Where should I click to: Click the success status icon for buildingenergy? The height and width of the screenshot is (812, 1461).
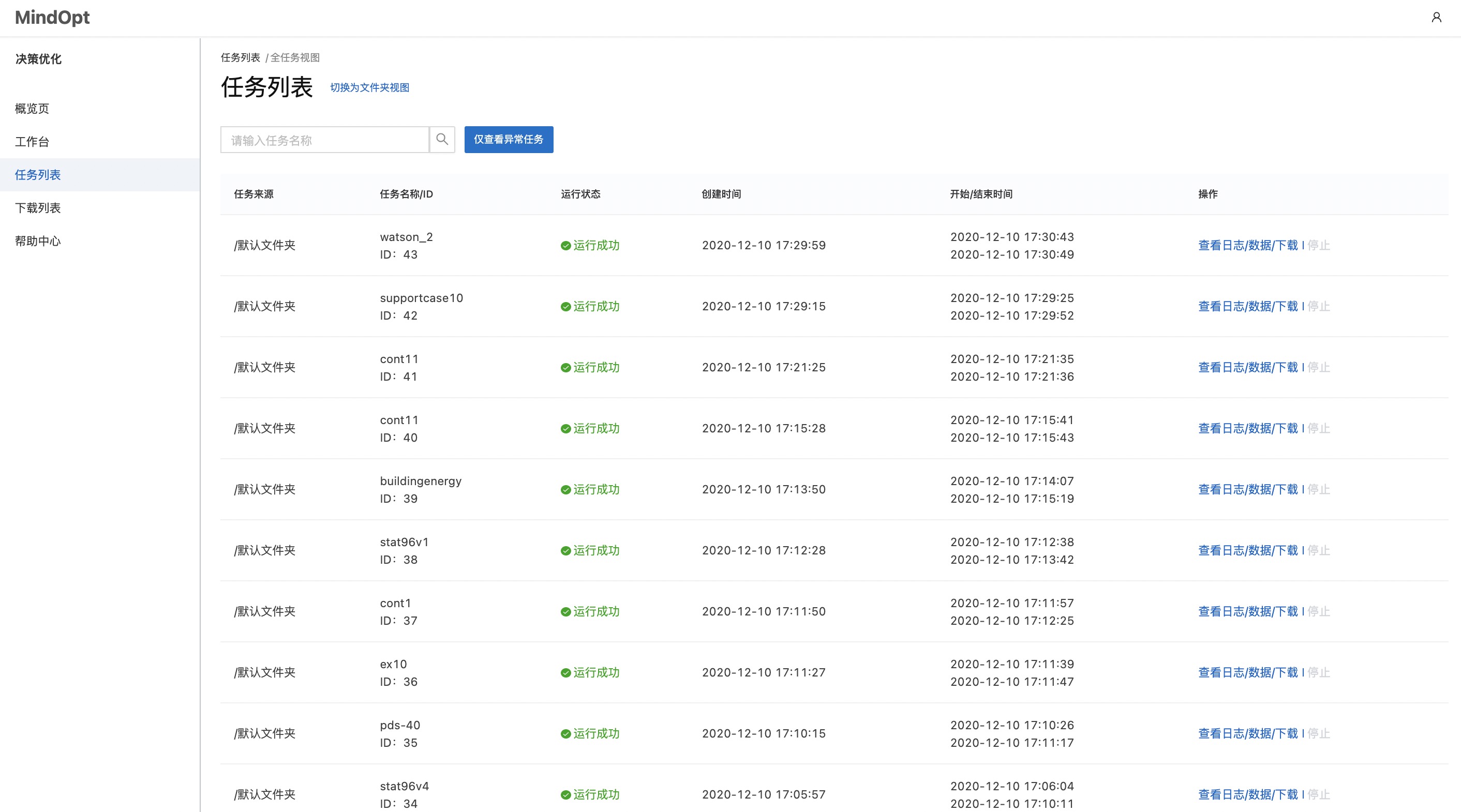click(x=565, y=490)
